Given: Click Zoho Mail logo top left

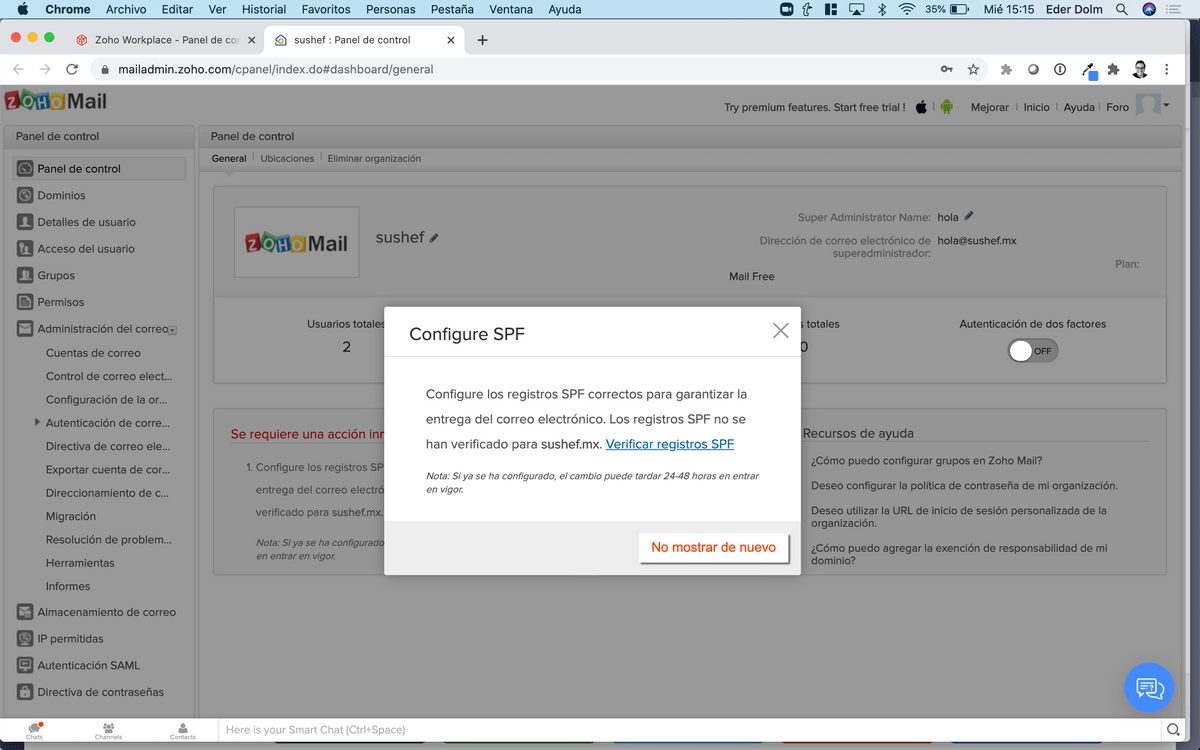Looking at the screenshot, I should pos(56,101).
